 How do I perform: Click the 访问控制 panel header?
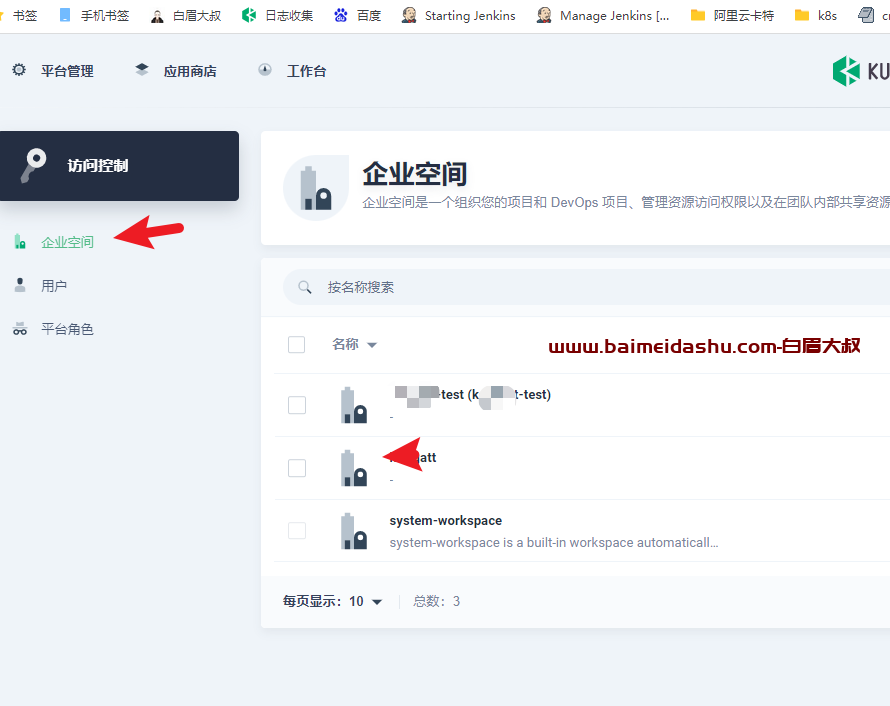(x=119, y=166)
